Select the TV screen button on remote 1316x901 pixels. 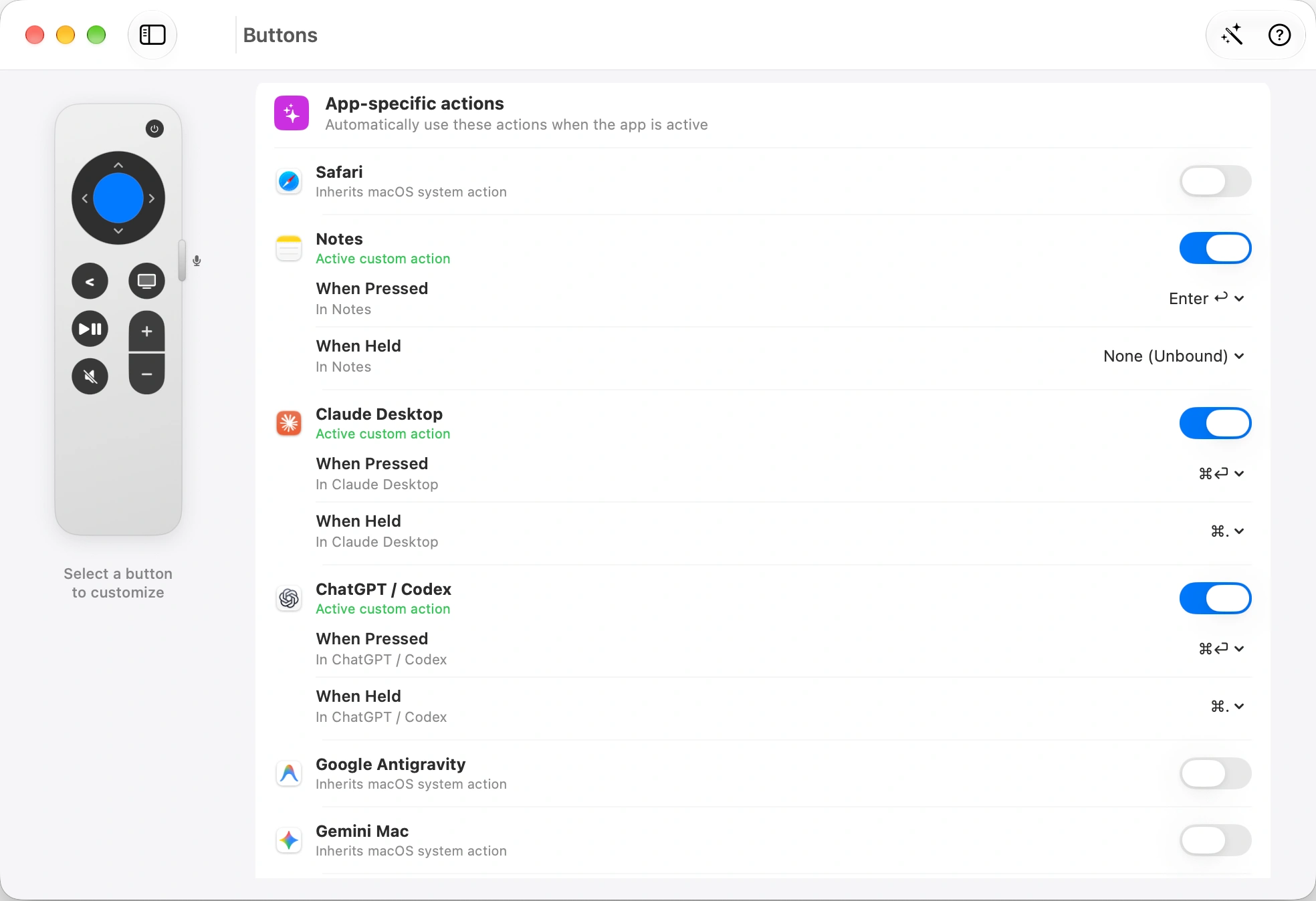[146, 281]
